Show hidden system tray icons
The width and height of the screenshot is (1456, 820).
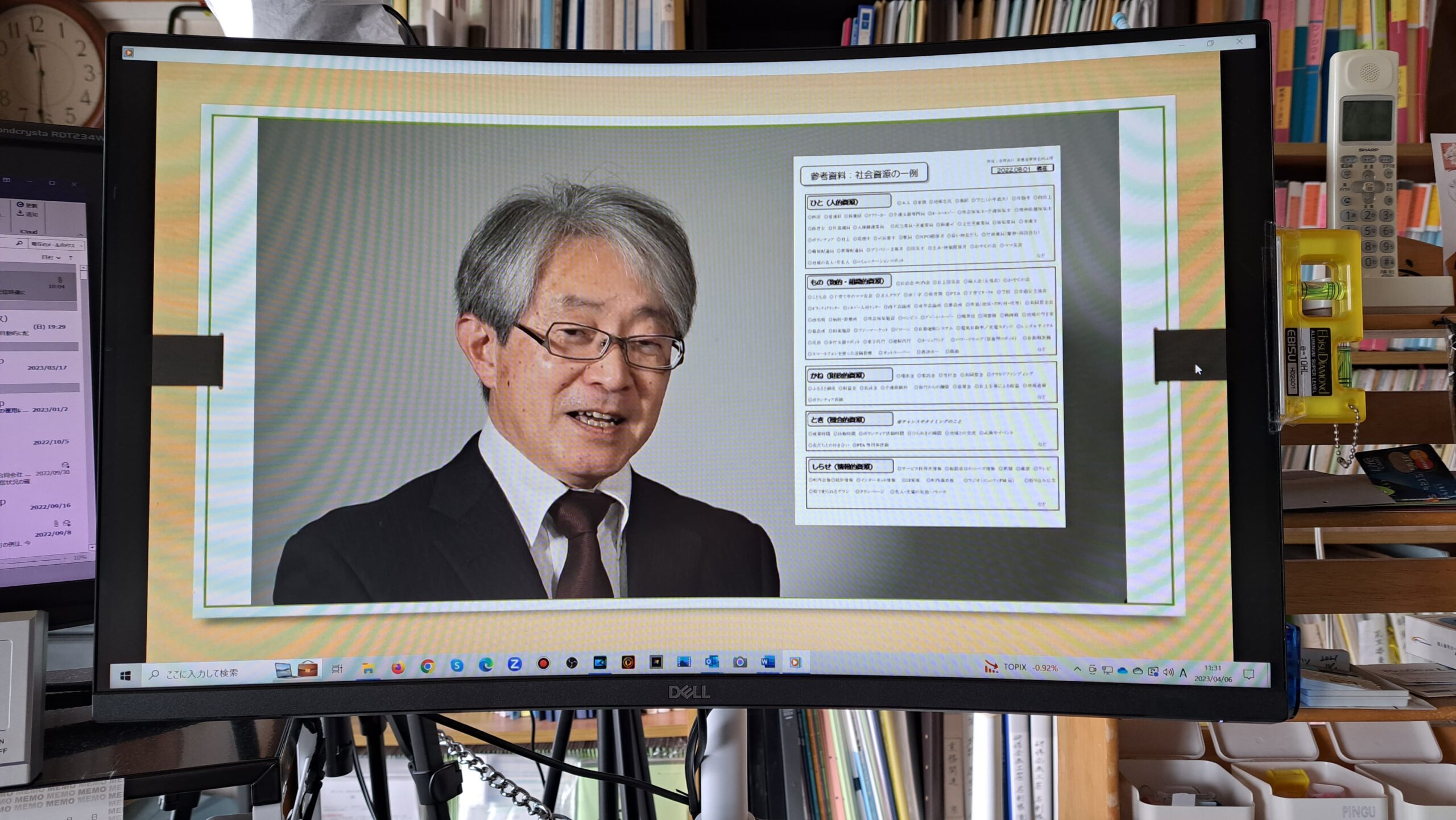[x=1077, y=669]
